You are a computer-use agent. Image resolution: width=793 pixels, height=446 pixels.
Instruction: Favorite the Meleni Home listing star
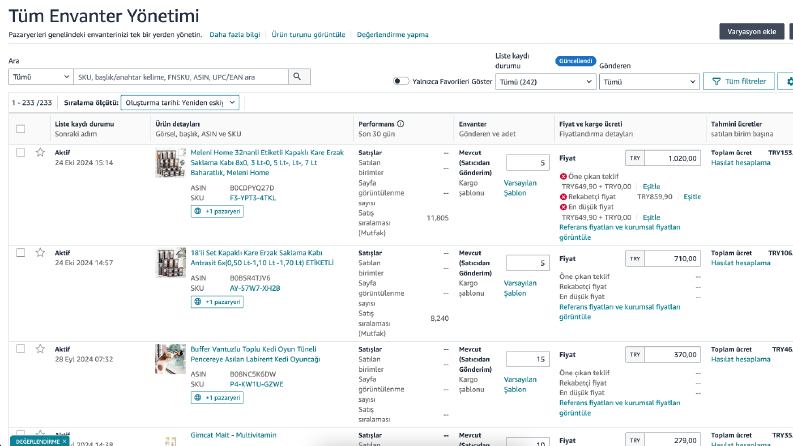point(40,152)
